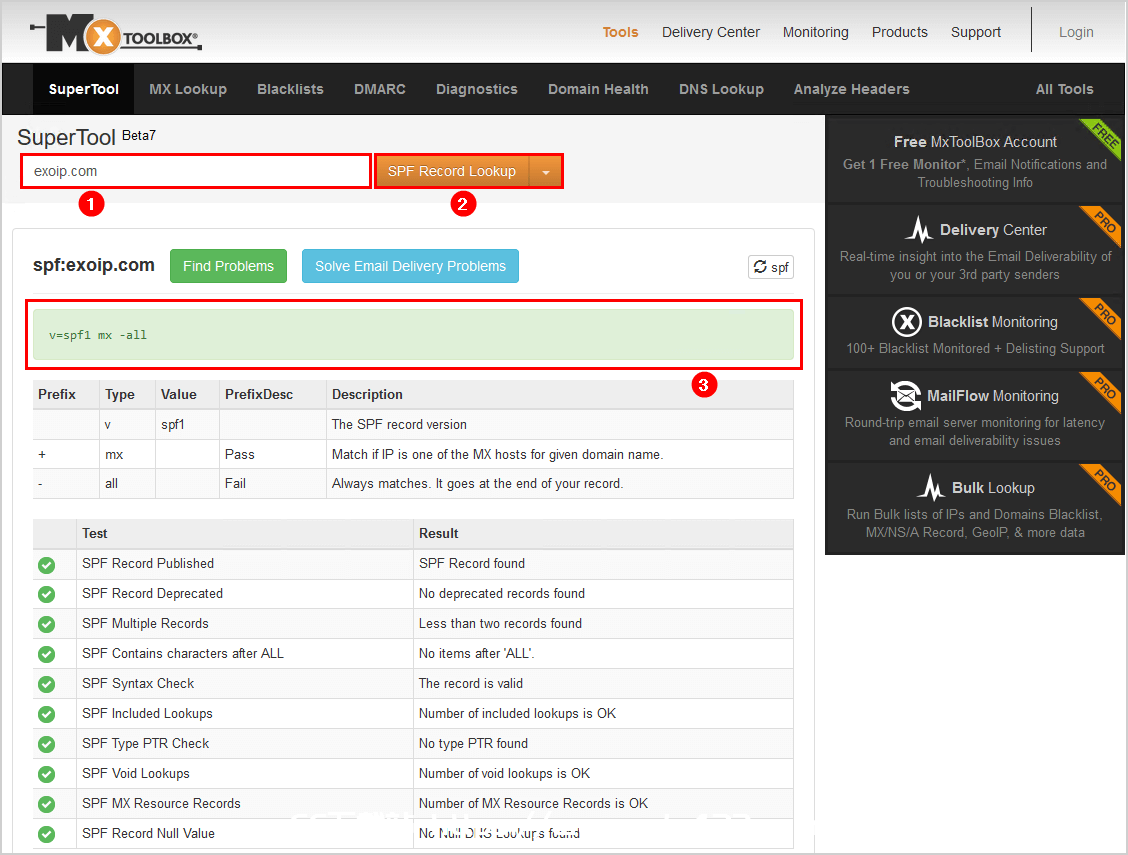
Task: Click the Delivery Center pulse icon
Action: (919, 229)
